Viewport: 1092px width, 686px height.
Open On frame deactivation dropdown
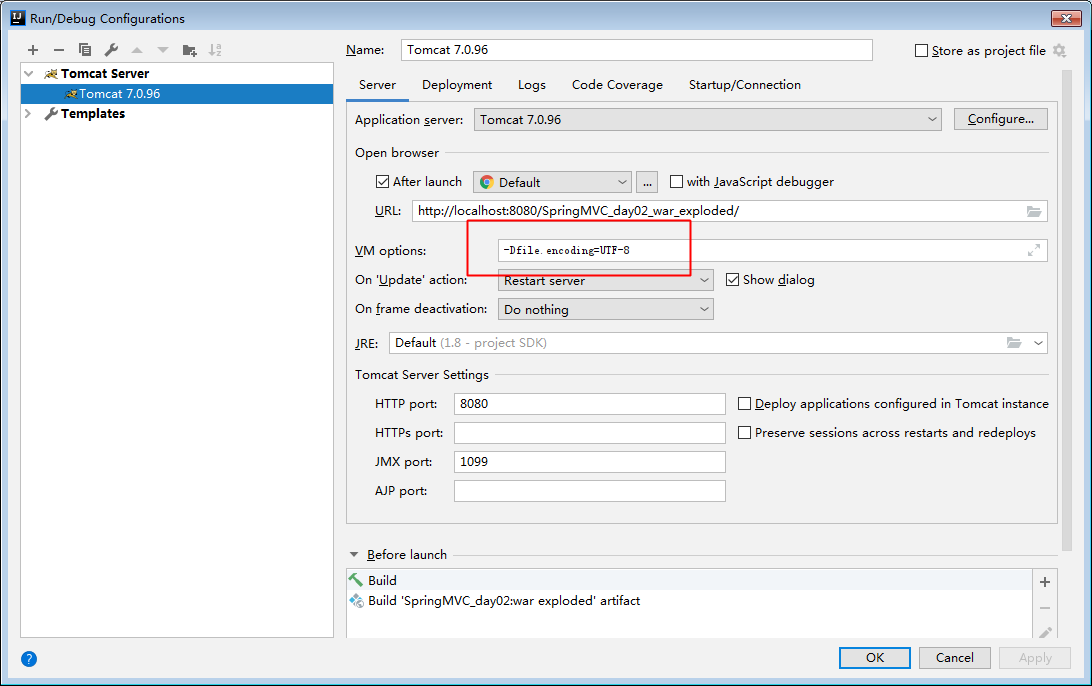[x=606, y=309]
